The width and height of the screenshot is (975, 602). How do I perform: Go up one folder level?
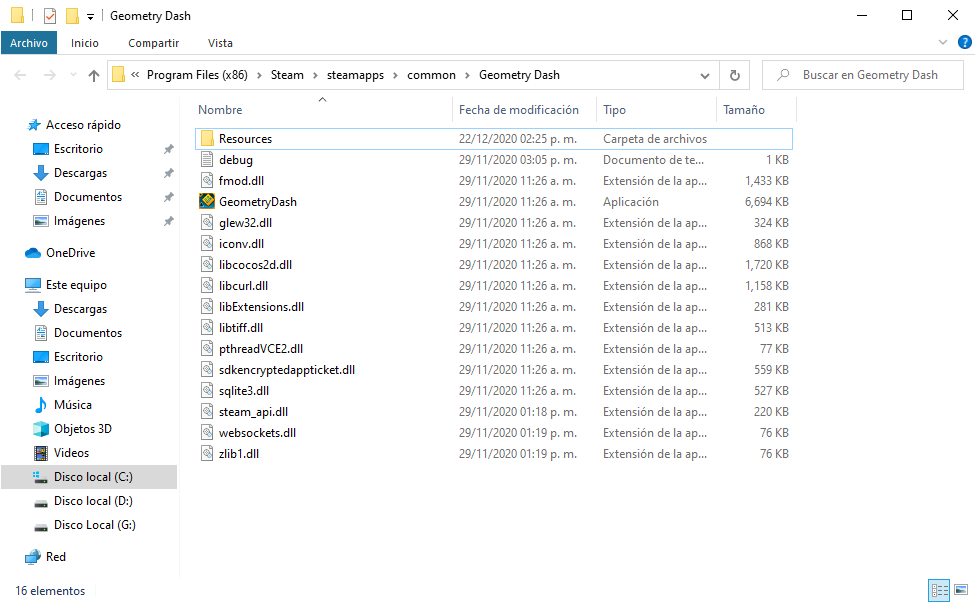94,75
